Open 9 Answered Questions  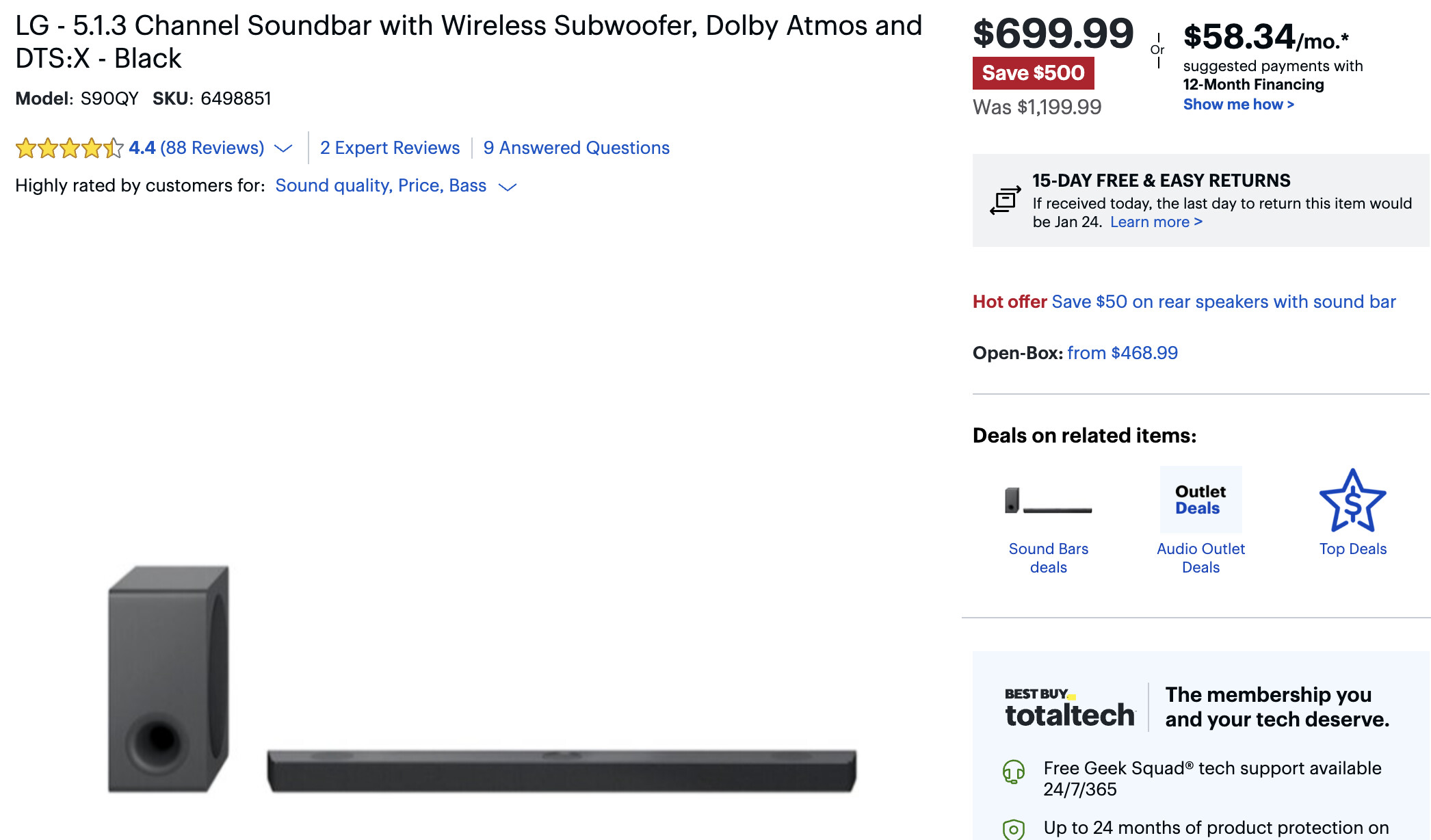(576, 148)
